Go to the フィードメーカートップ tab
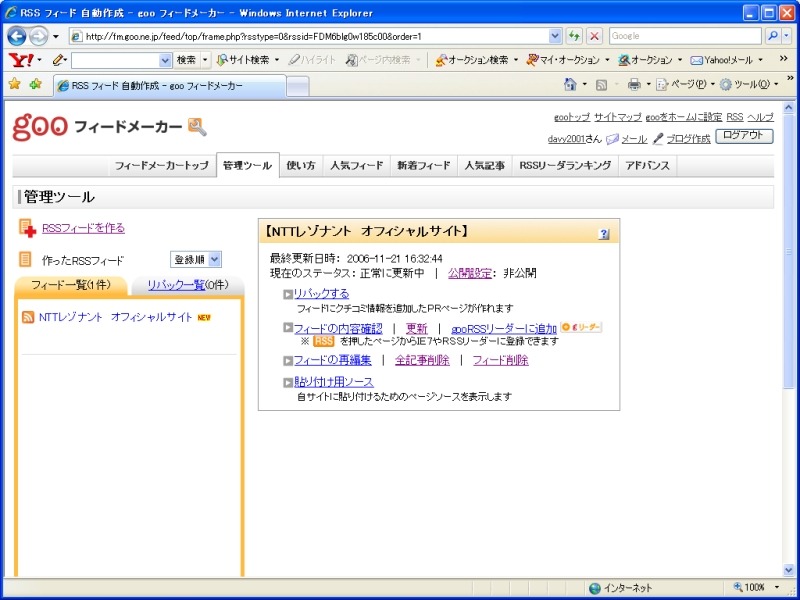The width and height of the screenshot is (800, 600). [162, 165]
